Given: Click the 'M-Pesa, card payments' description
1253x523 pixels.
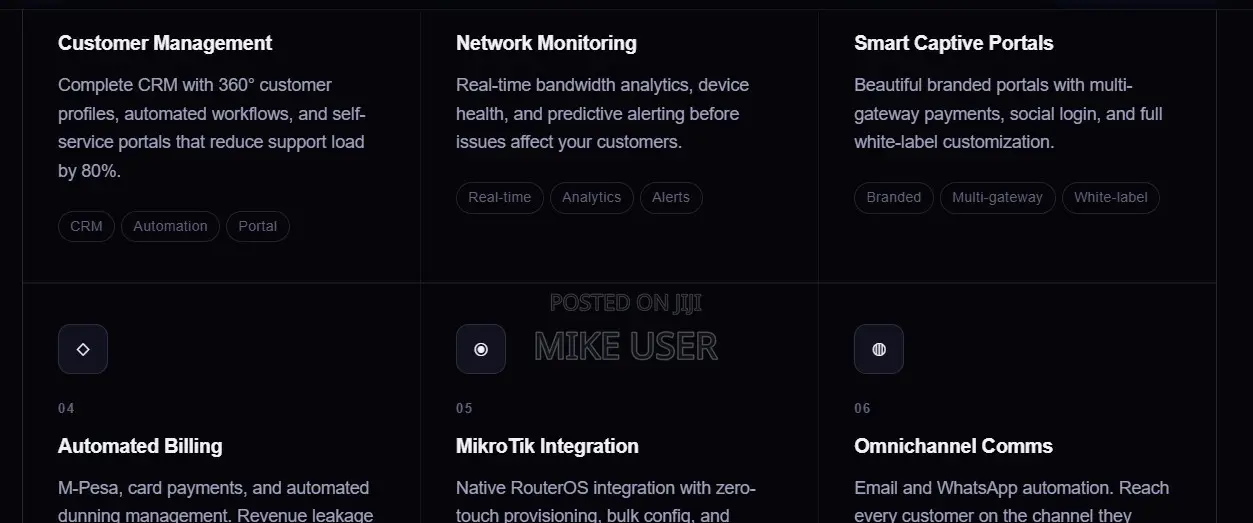Looking at the screenshot, I should point(216,503).
